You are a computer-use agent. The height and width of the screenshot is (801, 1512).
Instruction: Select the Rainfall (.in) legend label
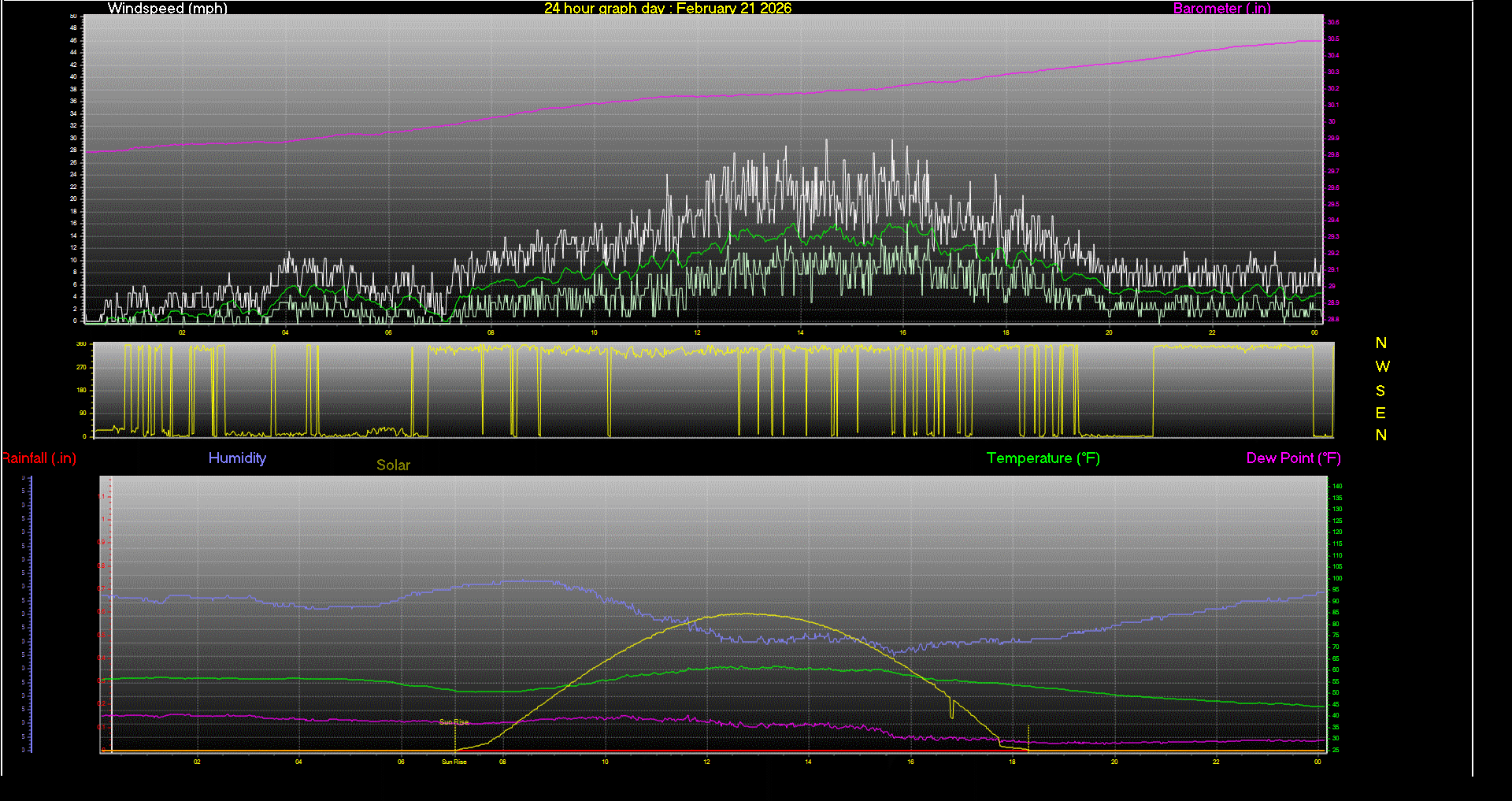39,458
